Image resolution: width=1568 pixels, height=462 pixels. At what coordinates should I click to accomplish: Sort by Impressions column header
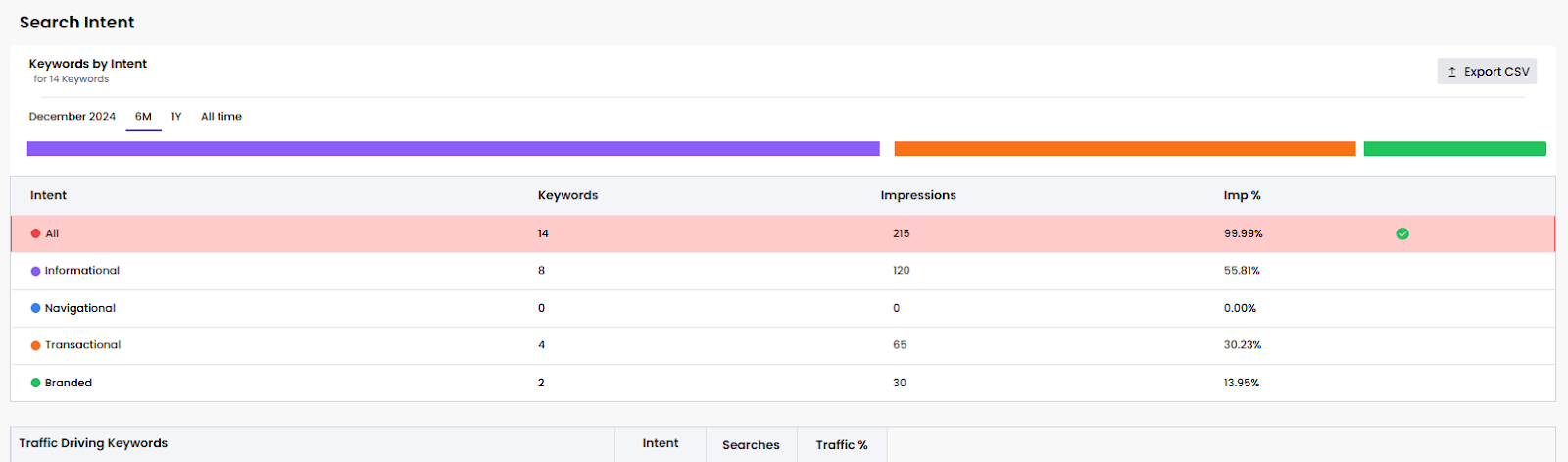(x=918, y=195)
